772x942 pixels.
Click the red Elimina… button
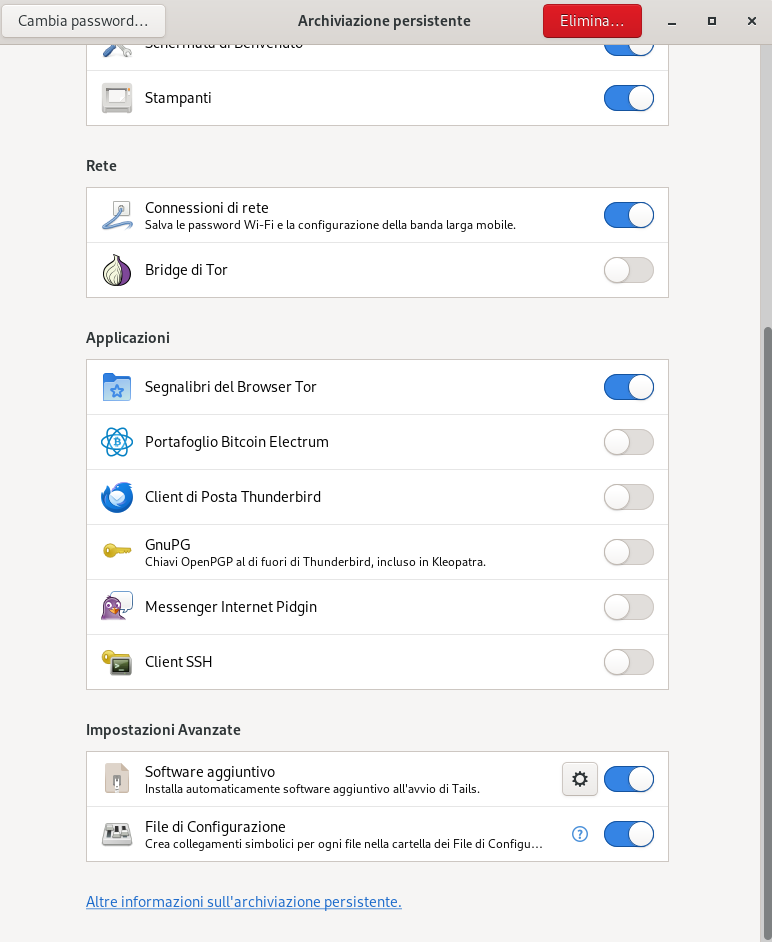coord(592,21)
